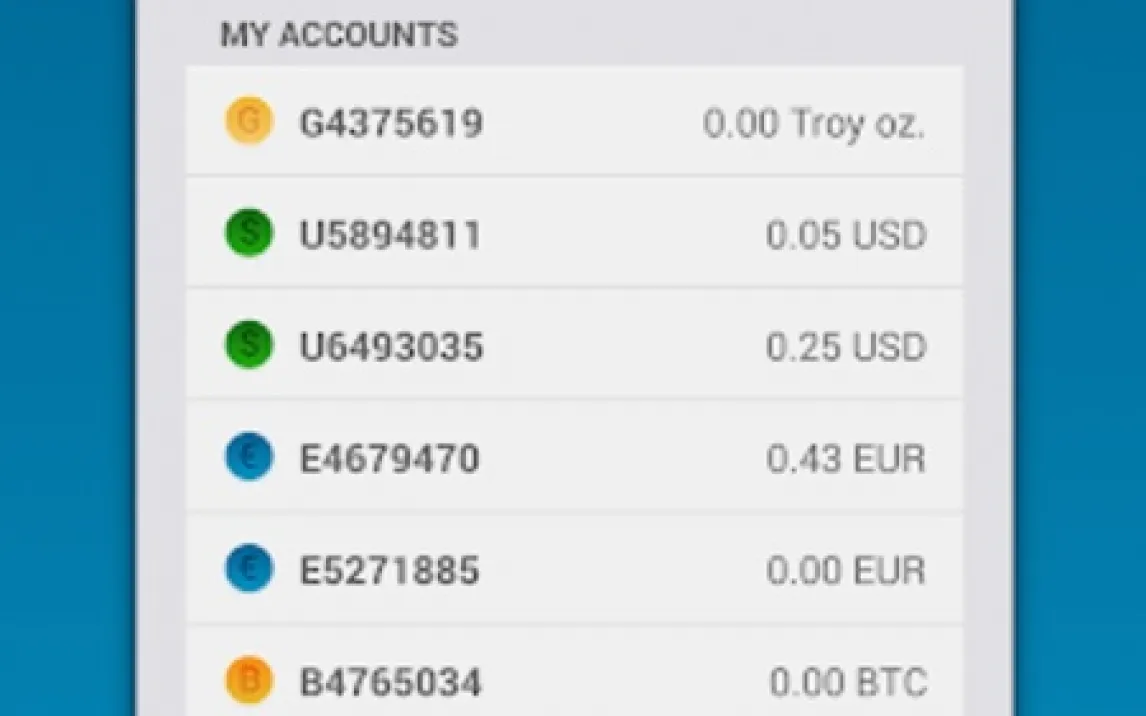The width and height of the screenshot is (1146, 716).
Task: Click the blue euro icon beside E5271885
Action: point(248,570)
